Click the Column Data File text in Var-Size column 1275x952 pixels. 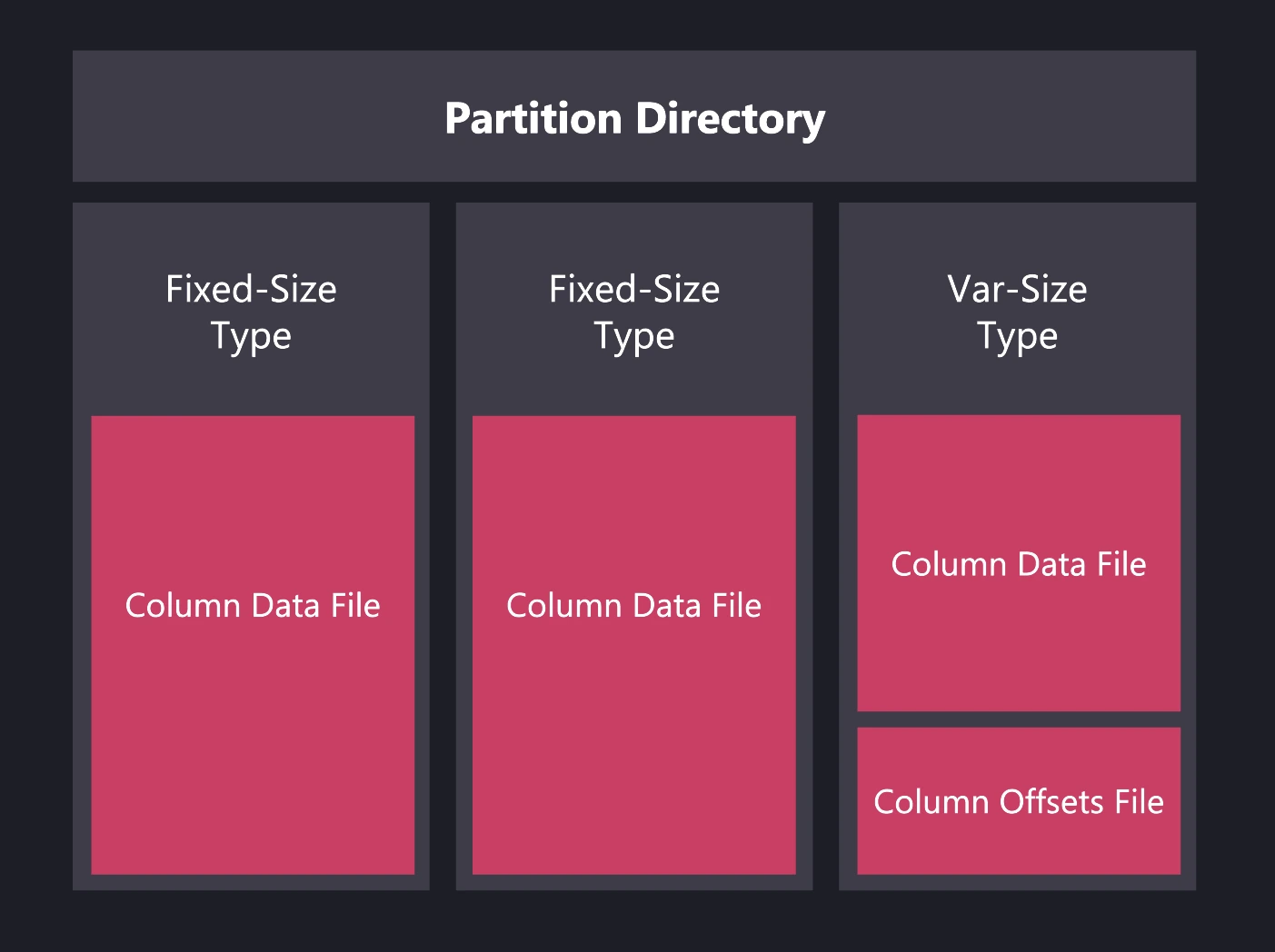(1017, 564)
